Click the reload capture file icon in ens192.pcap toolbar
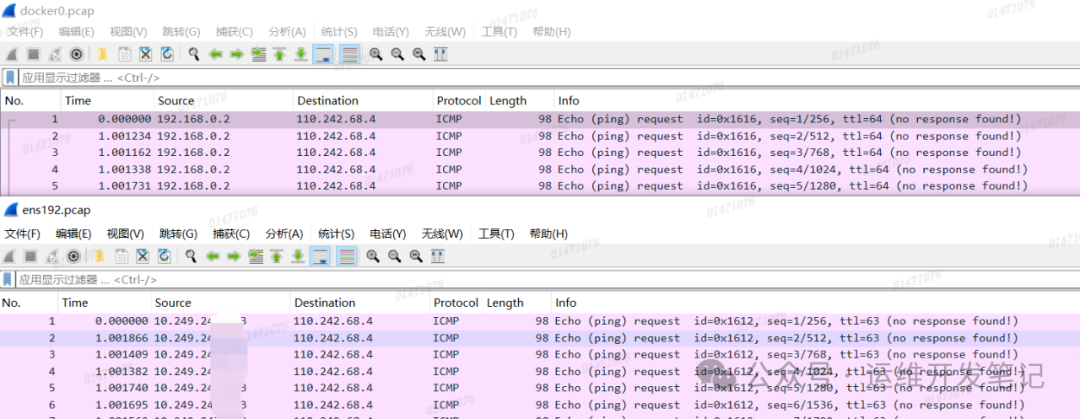 click(162, 256)
